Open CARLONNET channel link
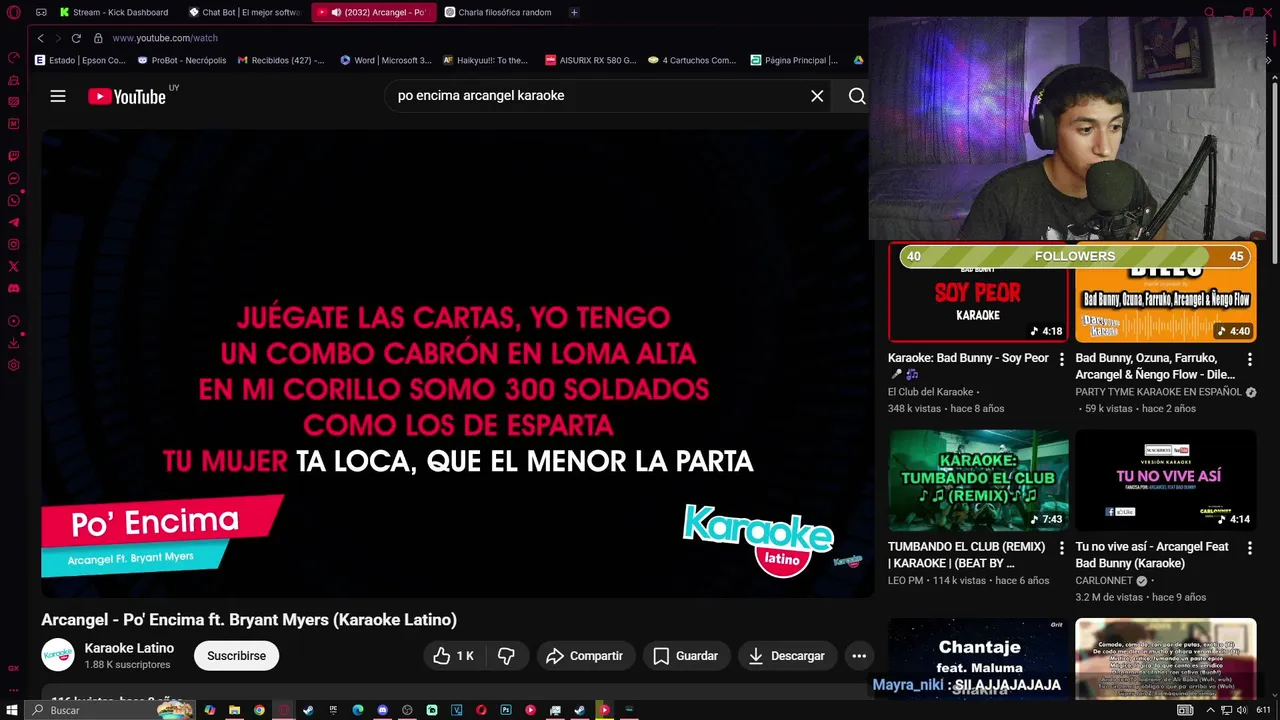 click(x=1104, y=581)
